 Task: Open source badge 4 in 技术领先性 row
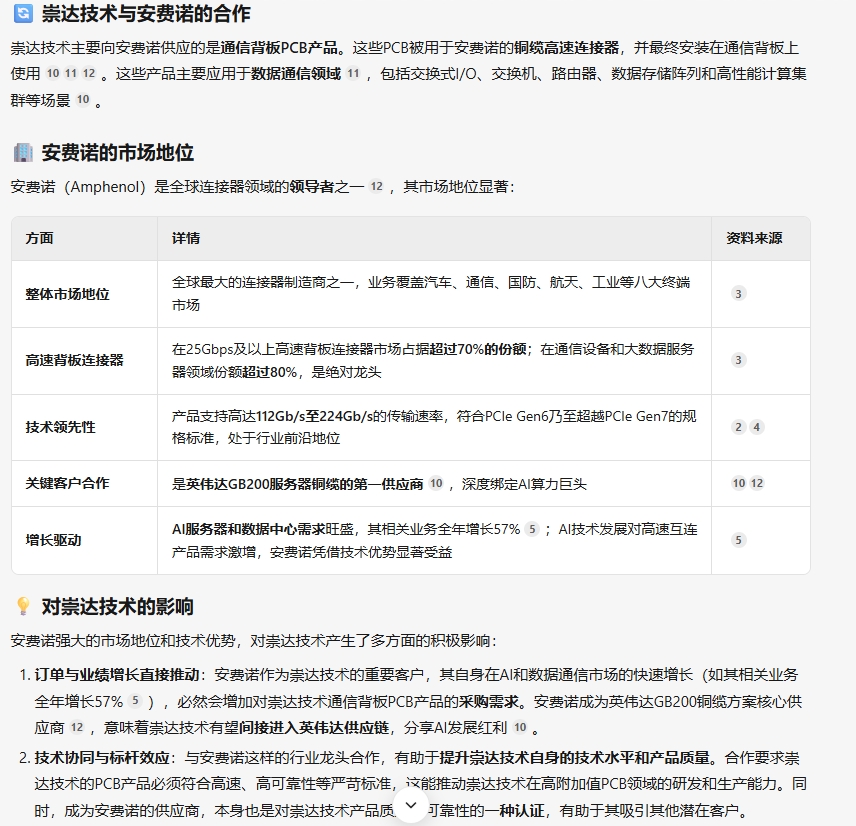tap(757, 427)
